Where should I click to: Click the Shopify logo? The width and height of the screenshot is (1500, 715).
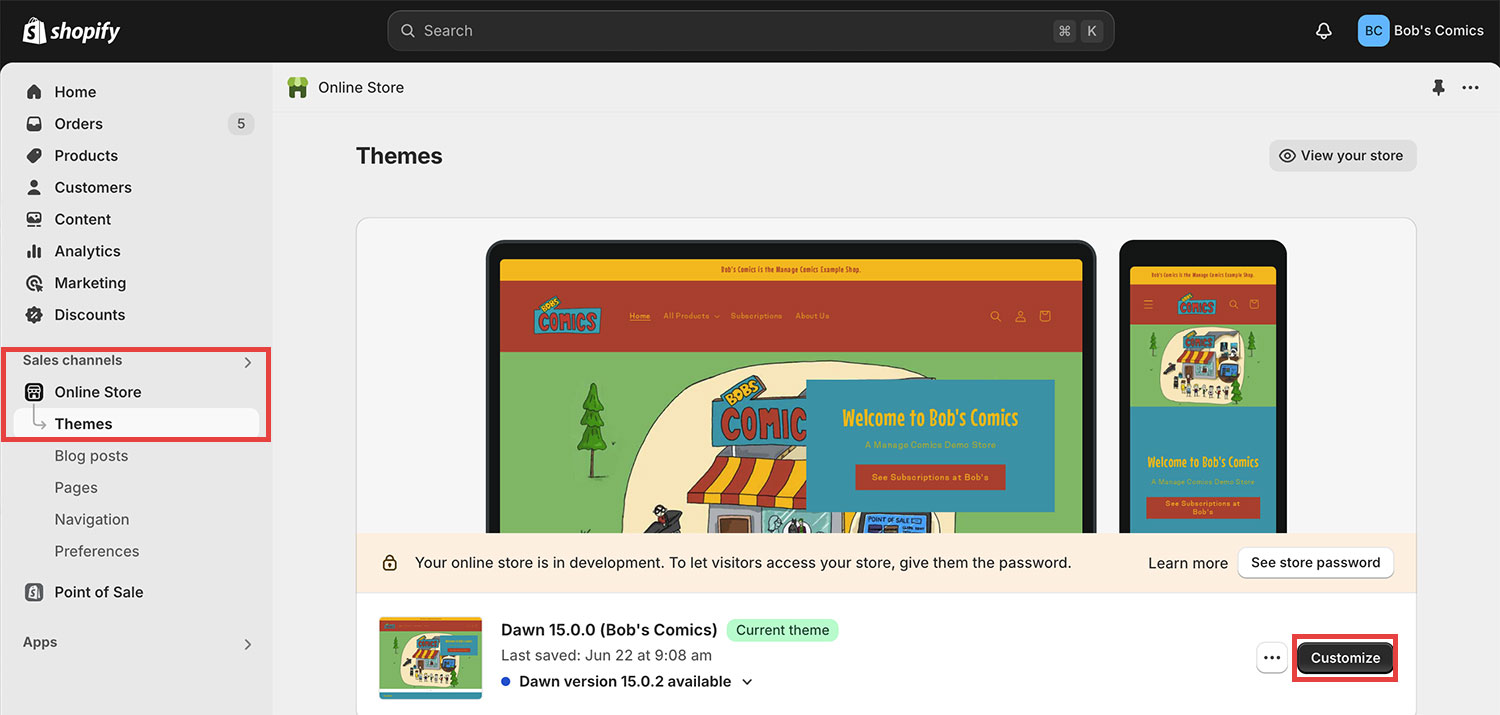[x=71, y=31]
